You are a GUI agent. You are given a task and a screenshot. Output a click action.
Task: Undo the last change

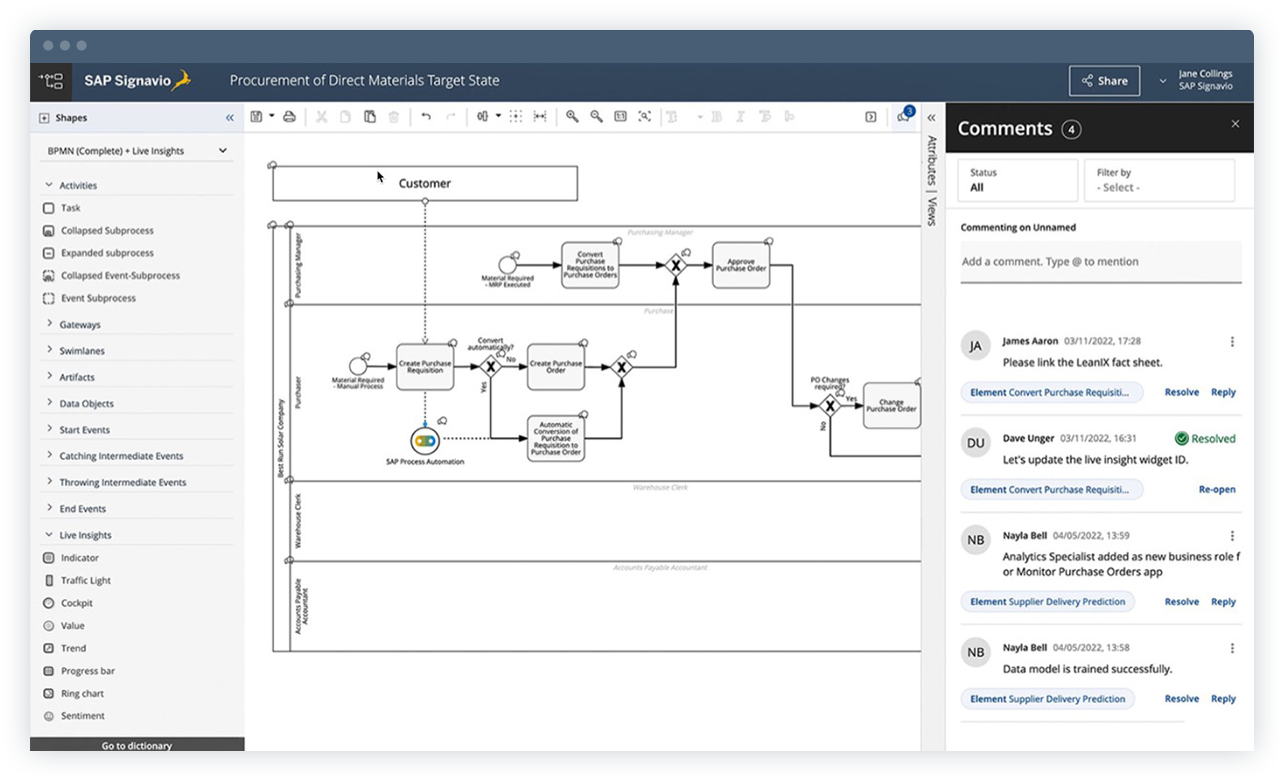[x=424, y=117]
